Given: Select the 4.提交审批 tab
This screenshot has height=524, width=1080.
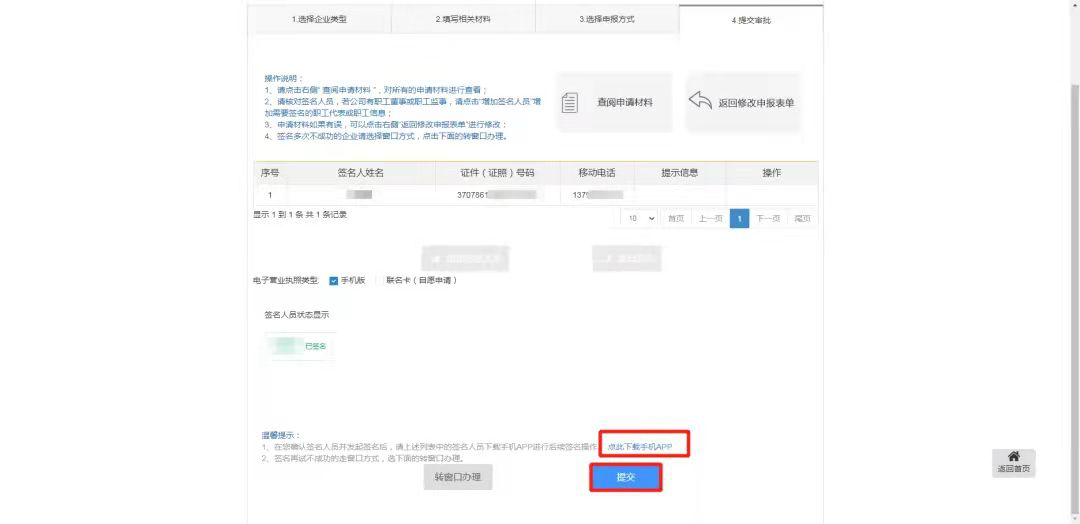Looking at the screenshot, I should click(x=751, y=20).
